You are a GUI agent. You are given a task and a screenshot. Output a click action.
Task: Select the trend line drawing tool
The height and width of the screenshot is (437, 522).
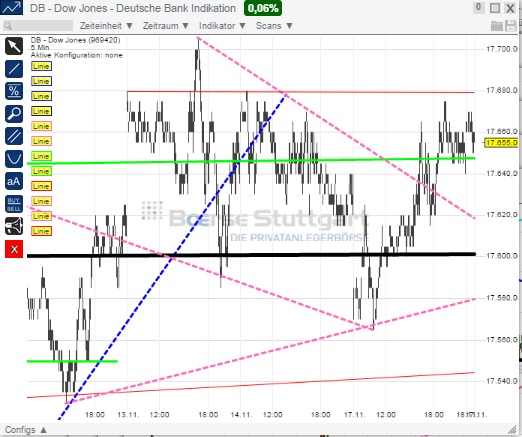[x=14, y=69]
